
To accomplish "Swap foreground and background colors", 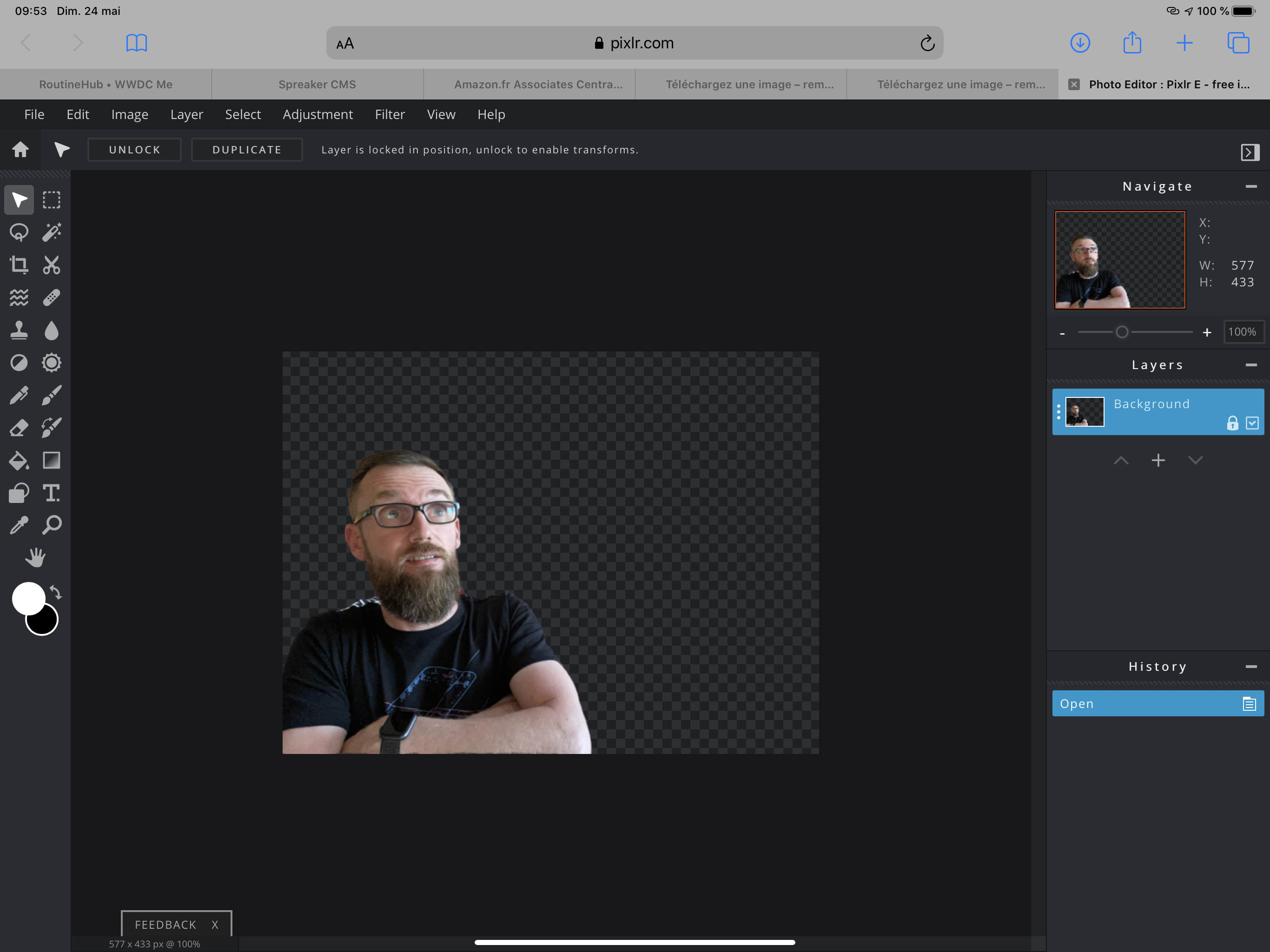I will (56, 591).
